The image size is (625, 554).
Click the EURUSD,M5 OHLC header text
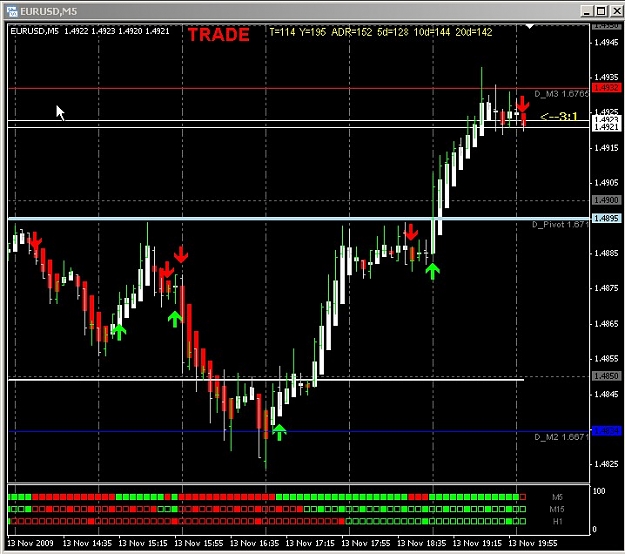(x=90, y=31)
